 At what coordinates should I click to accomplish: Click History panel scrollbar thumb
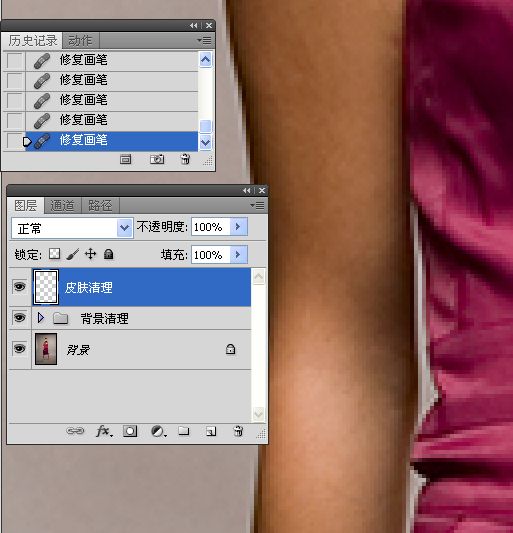coord(205,126)
